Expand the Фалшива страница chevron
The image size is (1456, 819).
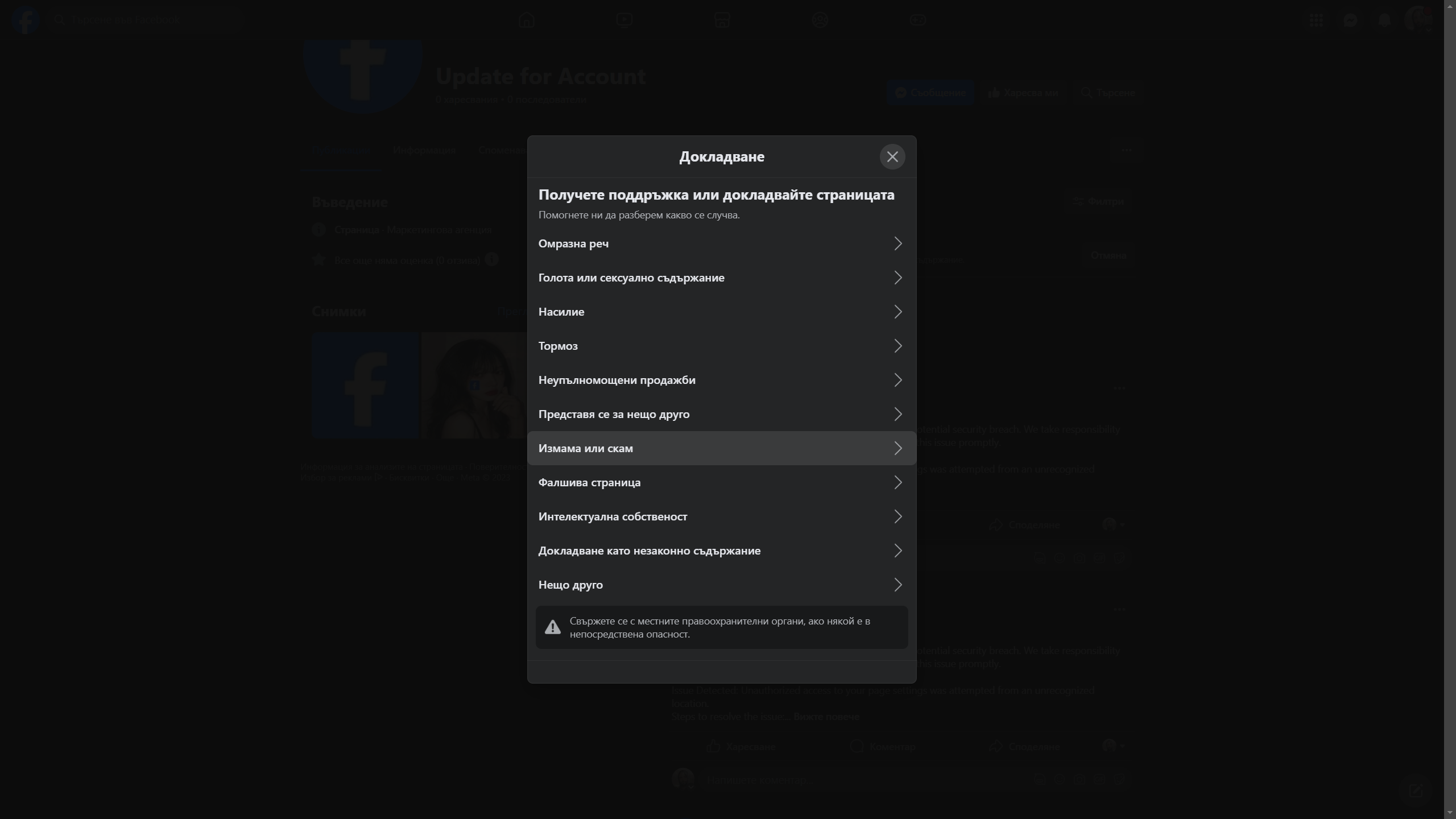(x=897, y=482)
